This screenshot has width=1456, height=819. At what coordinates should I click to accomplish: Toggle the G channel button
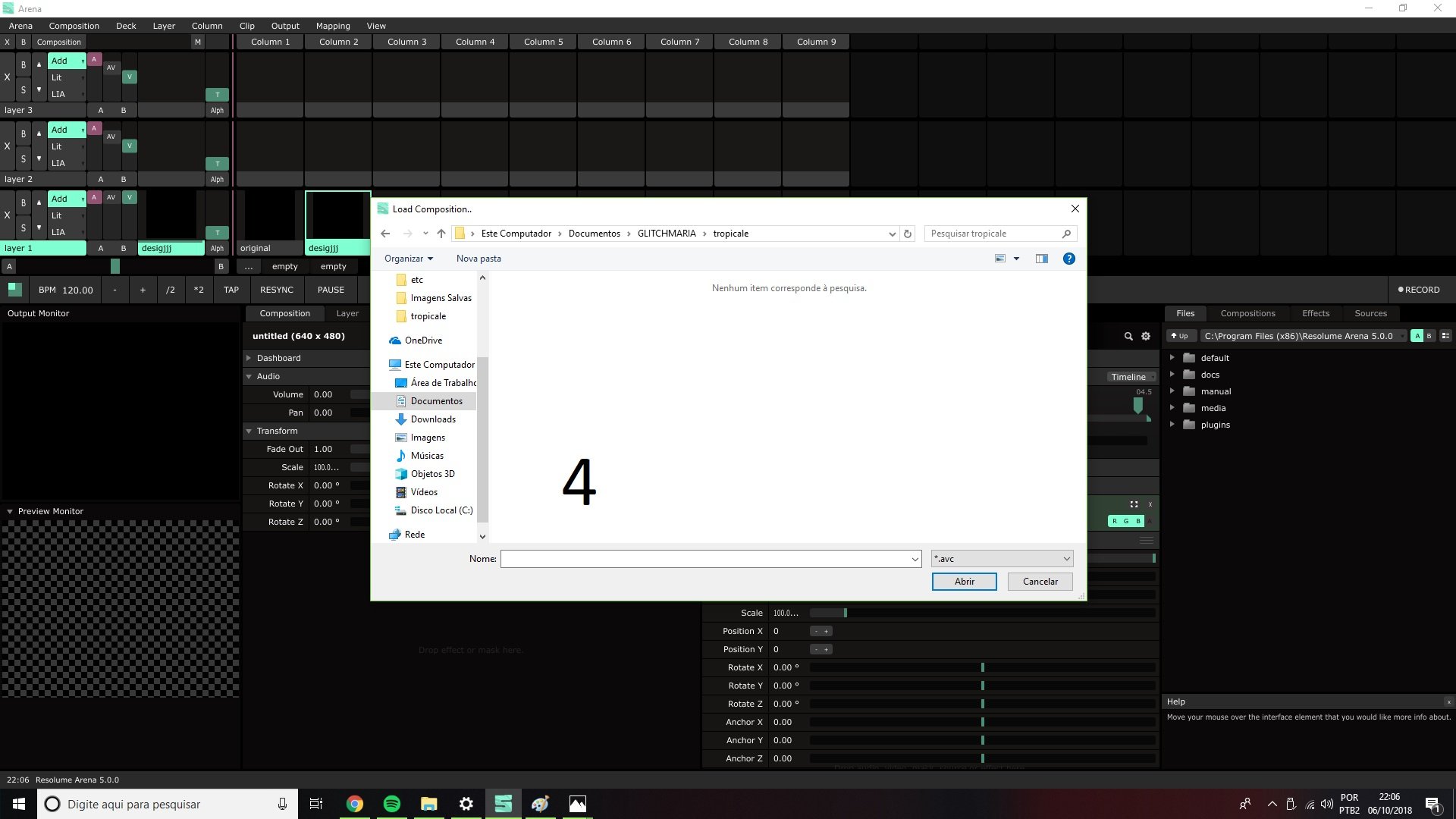point(1126,521)
